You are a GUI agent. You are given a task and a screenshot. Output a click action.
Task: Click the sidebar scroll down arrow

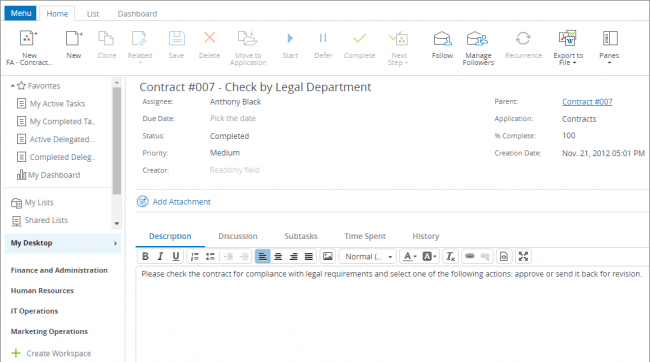[x=116, y=224]
